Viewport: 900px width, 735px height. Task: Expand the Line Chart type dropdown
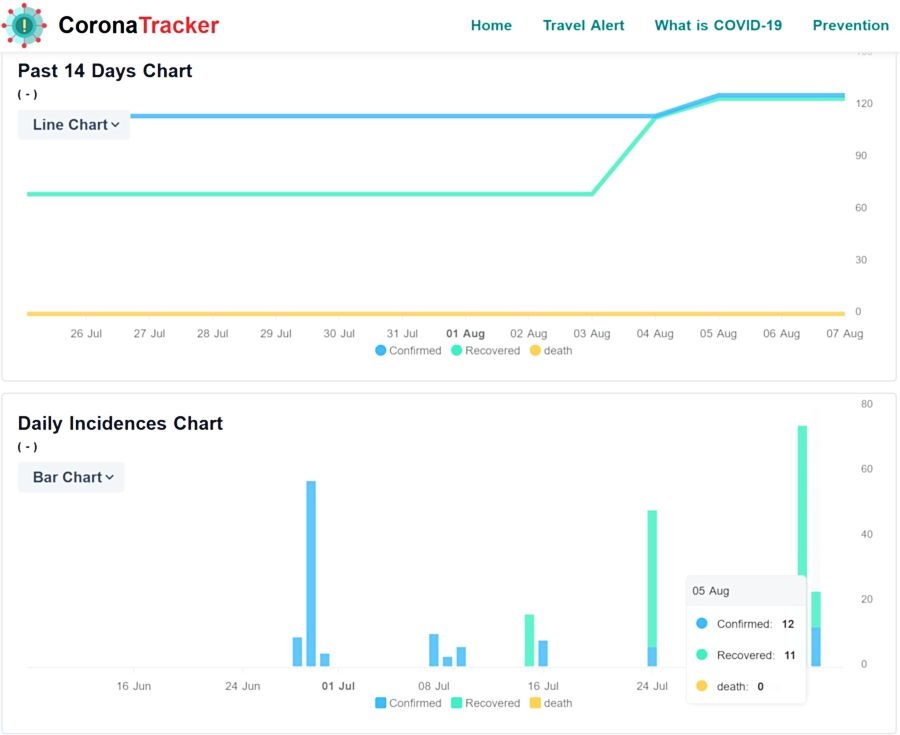click(75, 125)
